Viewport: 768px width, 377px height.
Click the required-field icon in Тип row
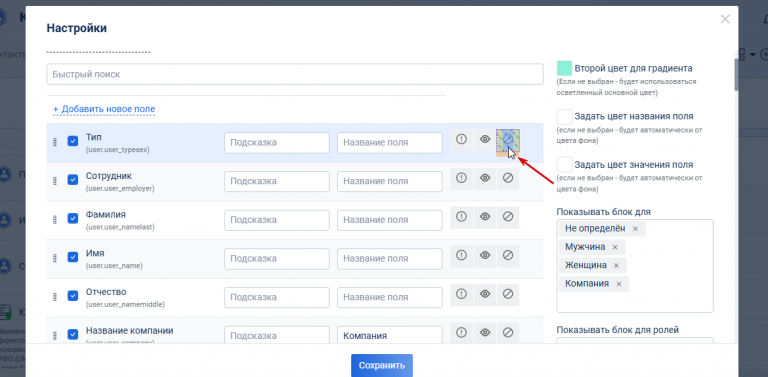click(461, 140)
